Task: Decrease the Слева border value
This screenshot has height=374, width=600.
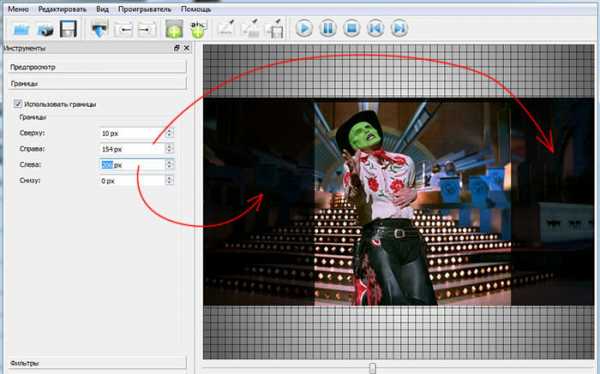Action: pyautogui.click(x=170, y=167)
